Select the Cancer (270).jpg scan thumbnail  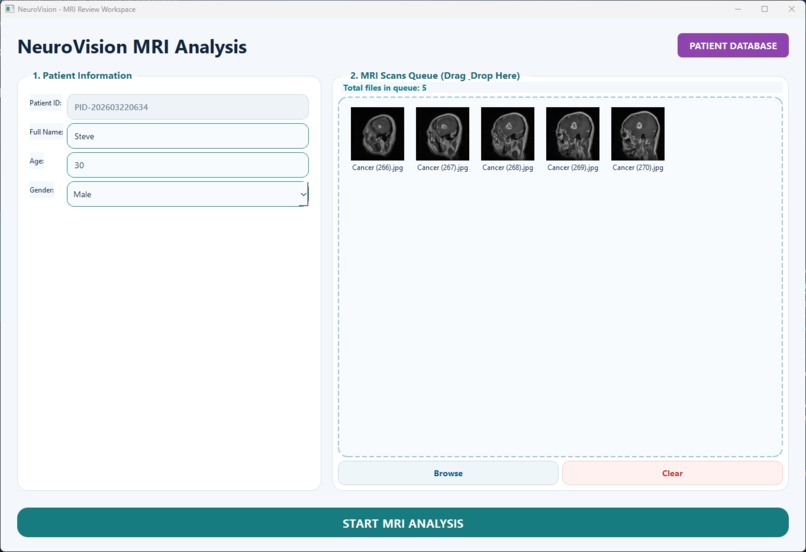[638, 134]
